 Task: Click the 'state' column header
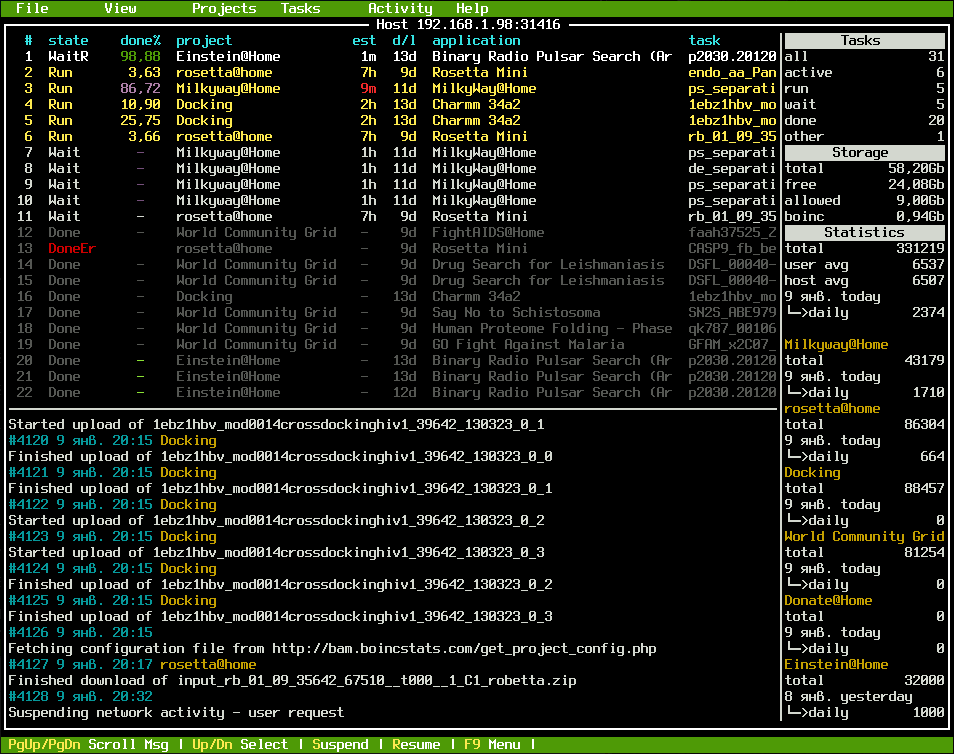tap(68, 40)
